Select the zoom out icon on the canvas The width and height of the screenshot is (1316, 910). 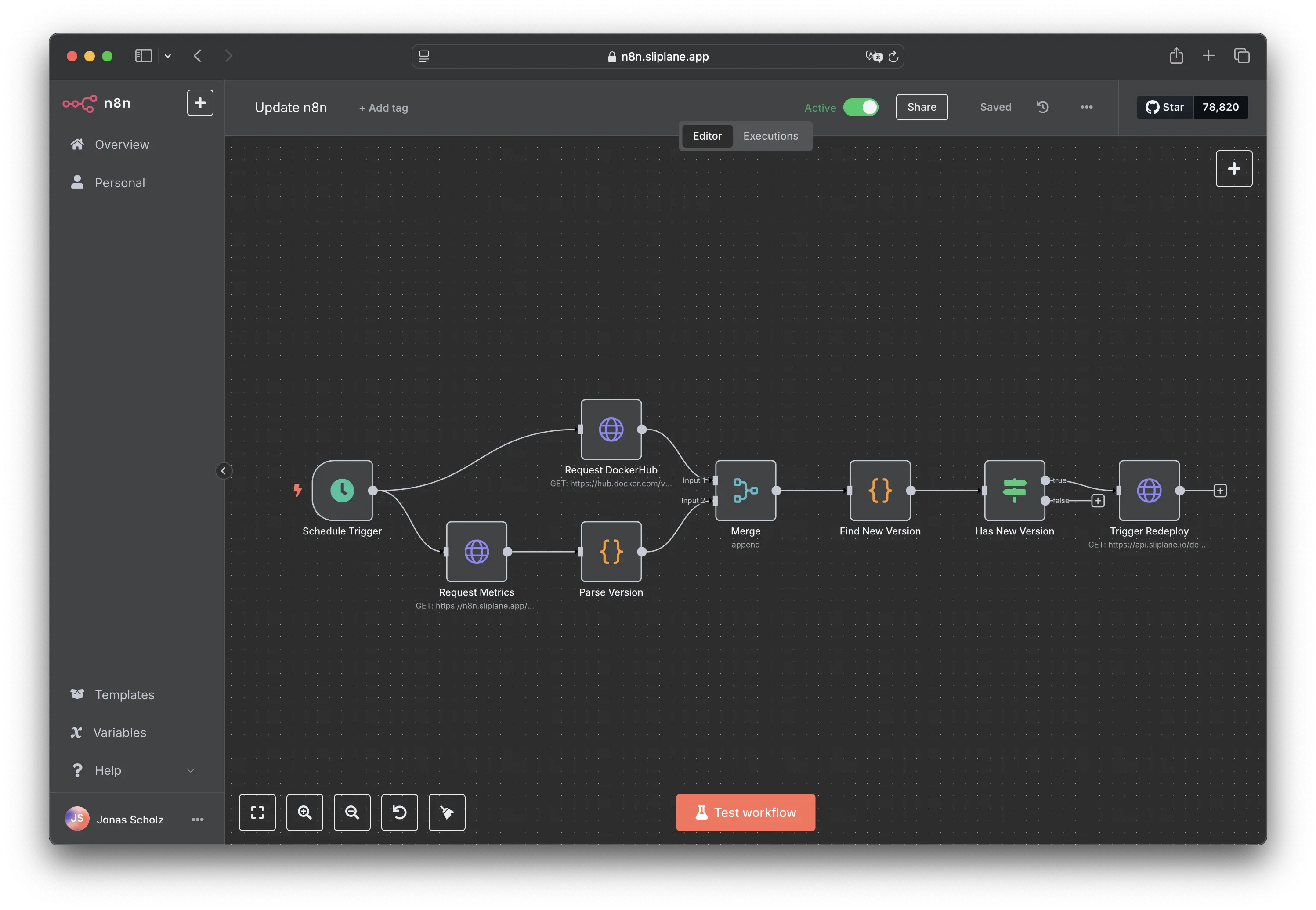pos(352,812)
